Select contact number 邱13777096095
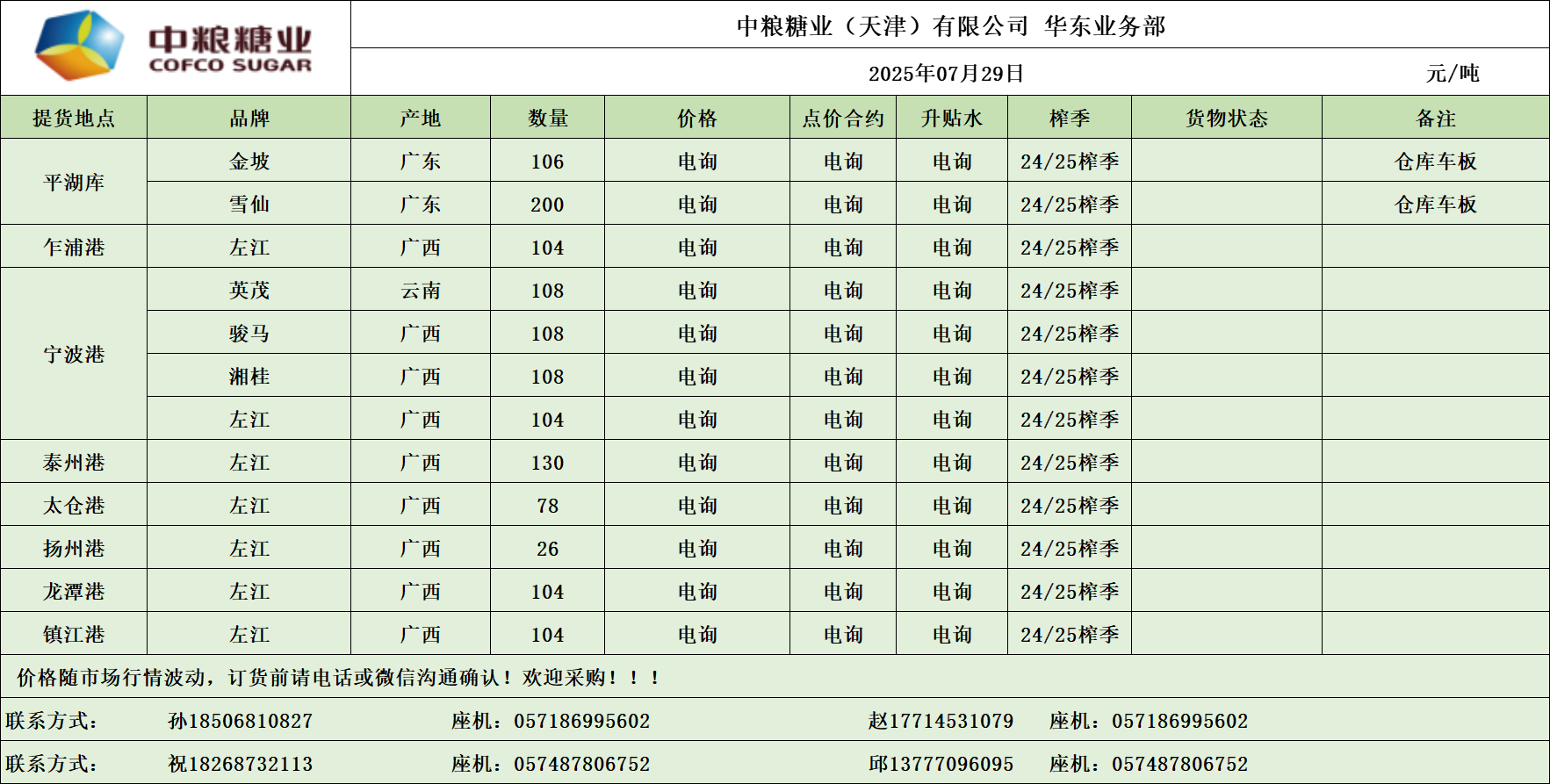The width and height of the screenshot is (1550, 784). (941, 763)
